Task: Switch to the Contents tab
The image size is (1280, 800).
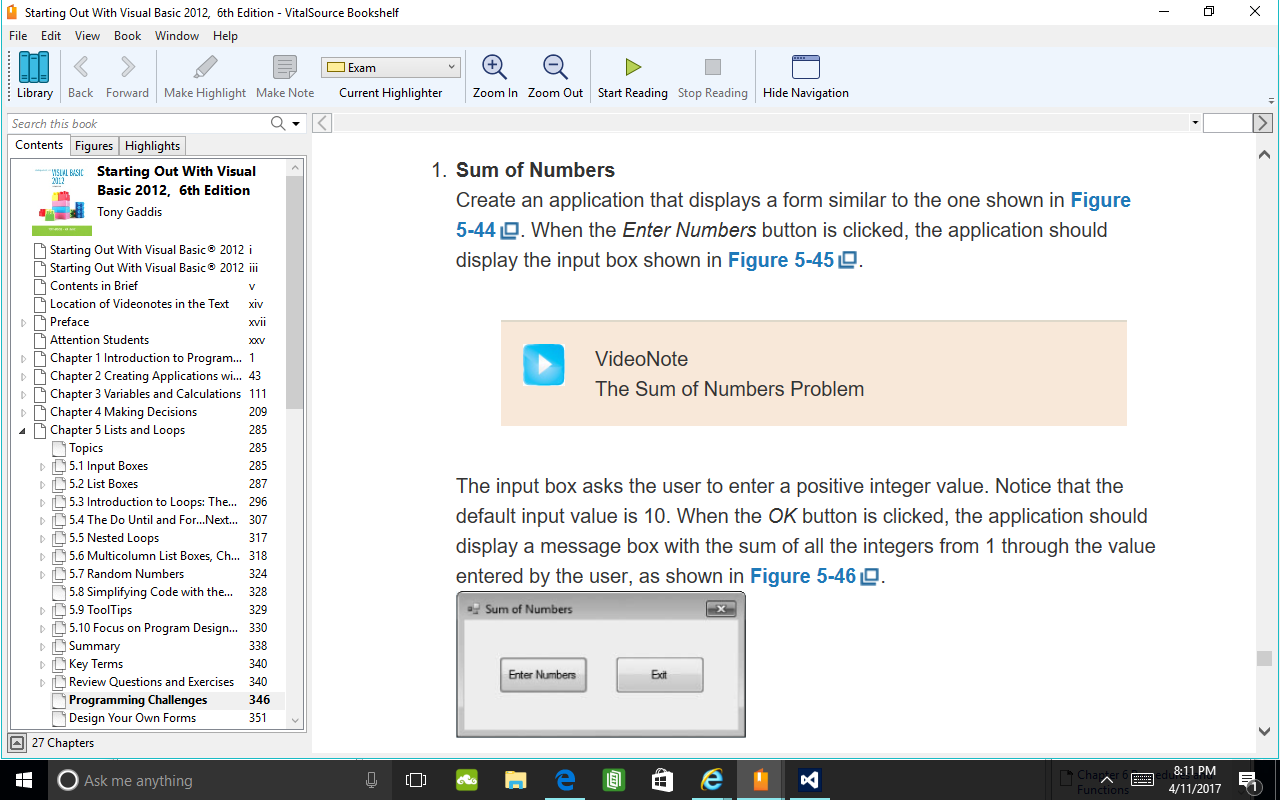Action: tap(39, 145)
